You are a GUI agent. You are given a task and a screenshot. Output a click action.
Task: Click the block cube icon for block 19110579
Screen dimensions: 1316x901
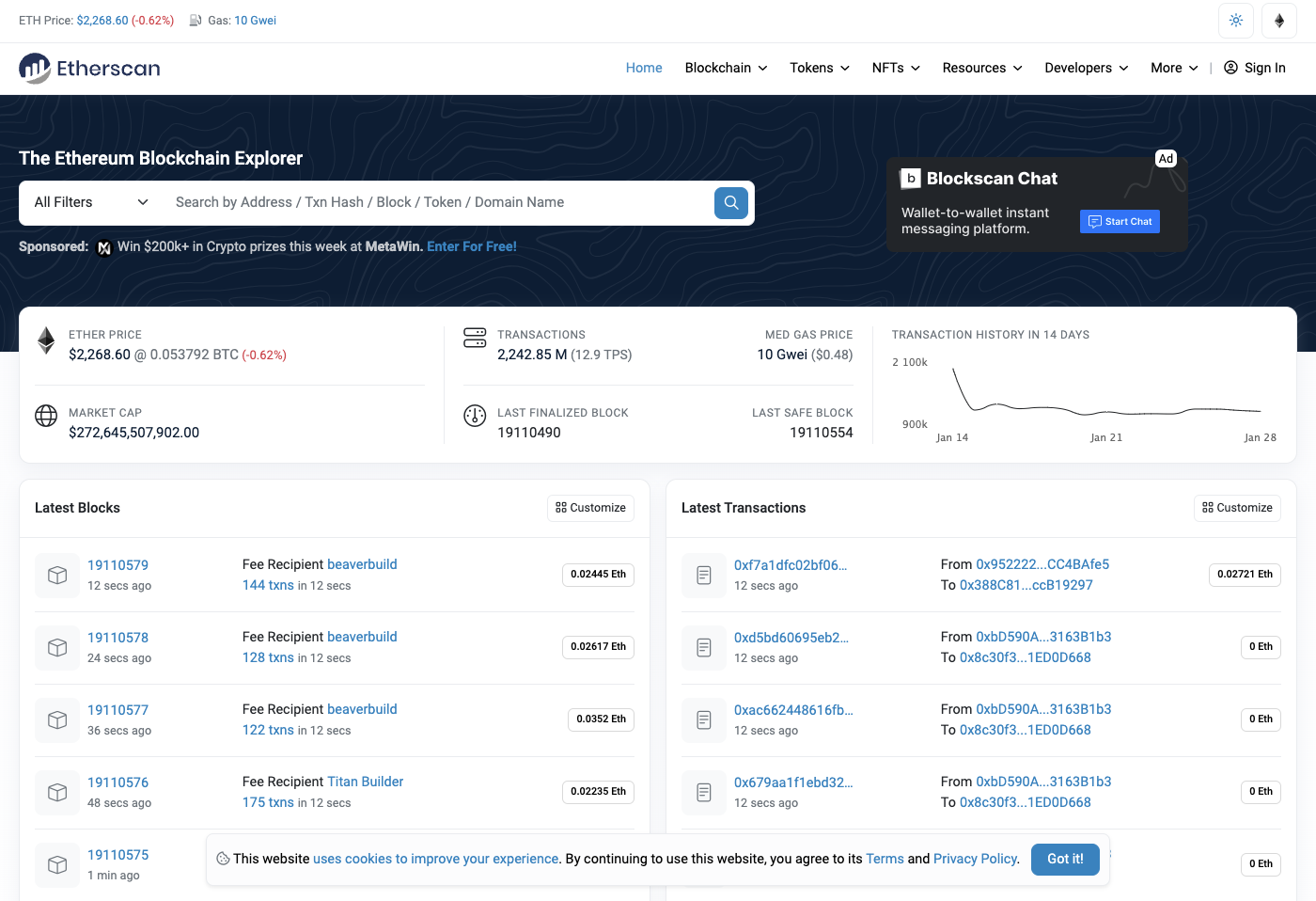[56, 575]
